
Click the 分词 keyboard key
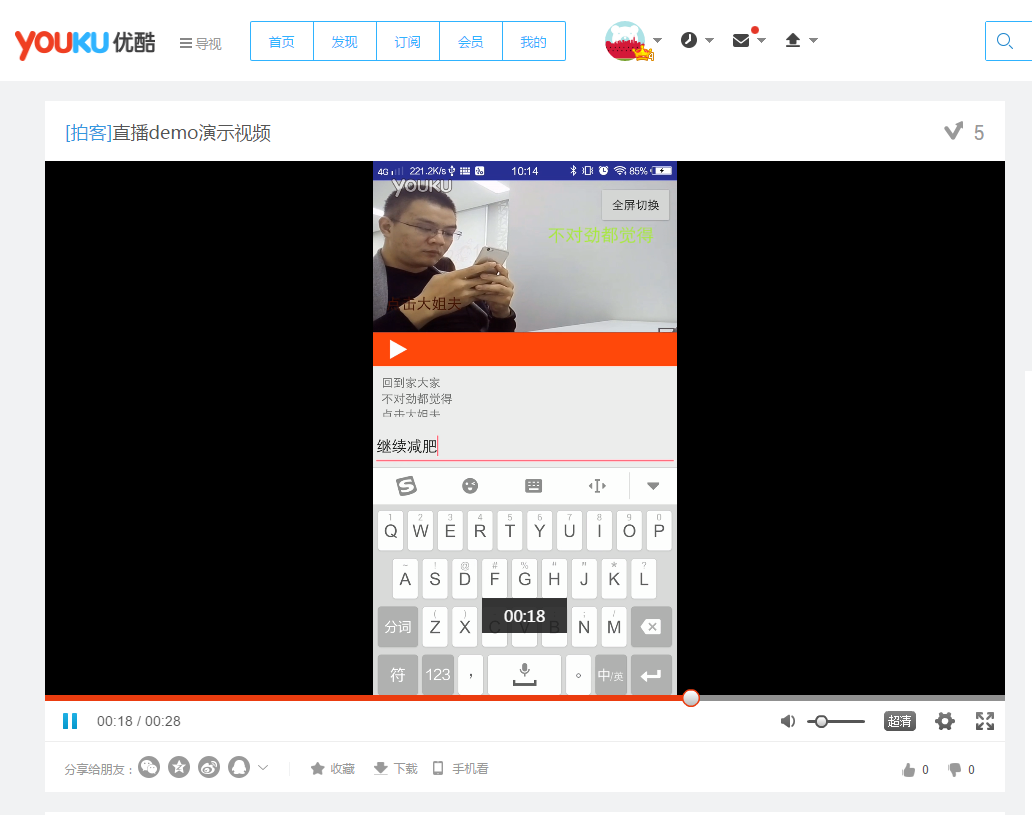398,627
